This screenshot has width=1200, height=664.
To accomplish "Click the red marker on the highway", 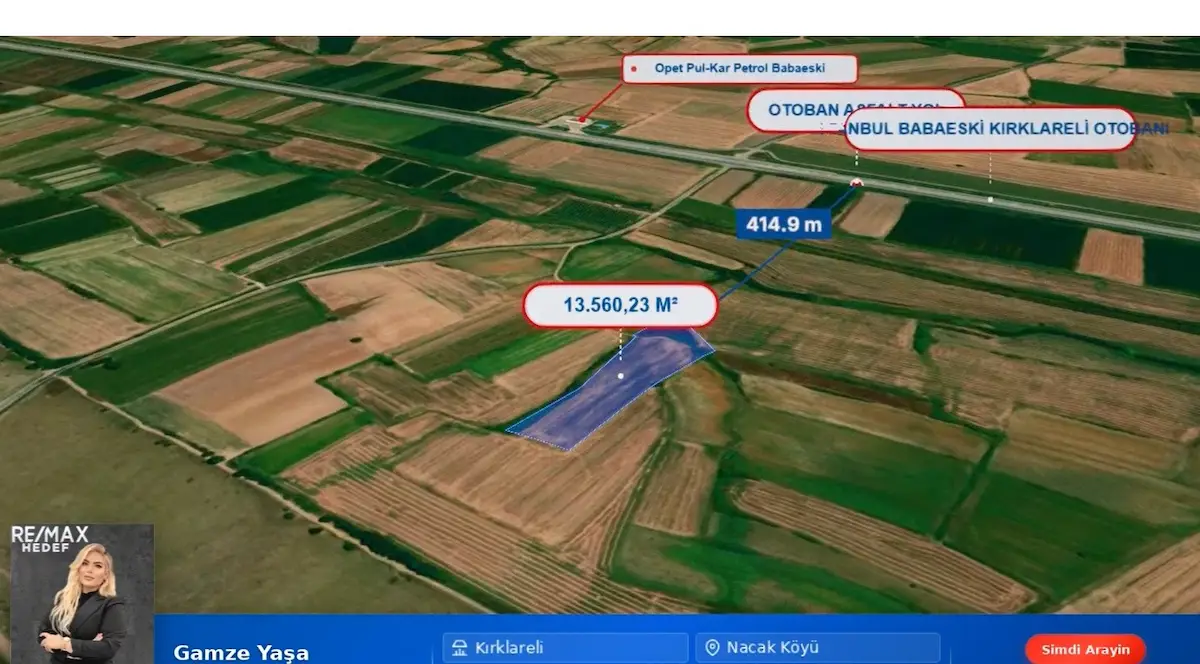I will (x=856, y=182).
